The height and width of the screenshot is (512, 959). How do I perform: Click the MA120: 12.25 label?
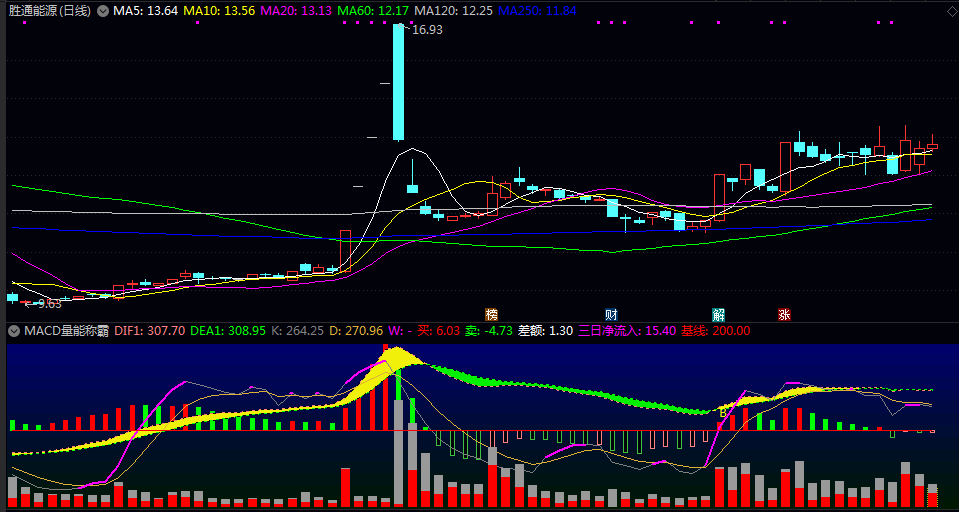454,11
